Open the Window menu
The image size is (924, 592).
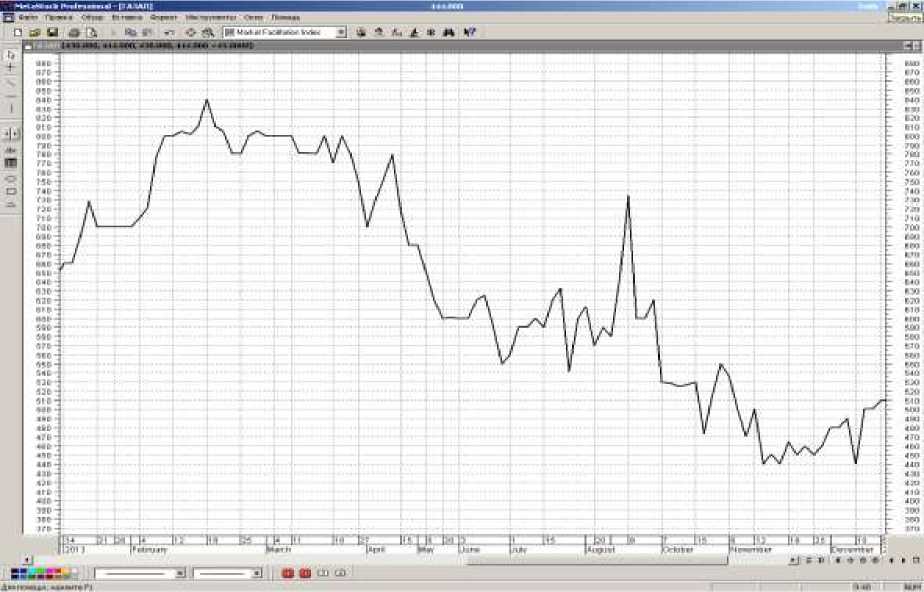pyautogui.click(x=253, y=18)
